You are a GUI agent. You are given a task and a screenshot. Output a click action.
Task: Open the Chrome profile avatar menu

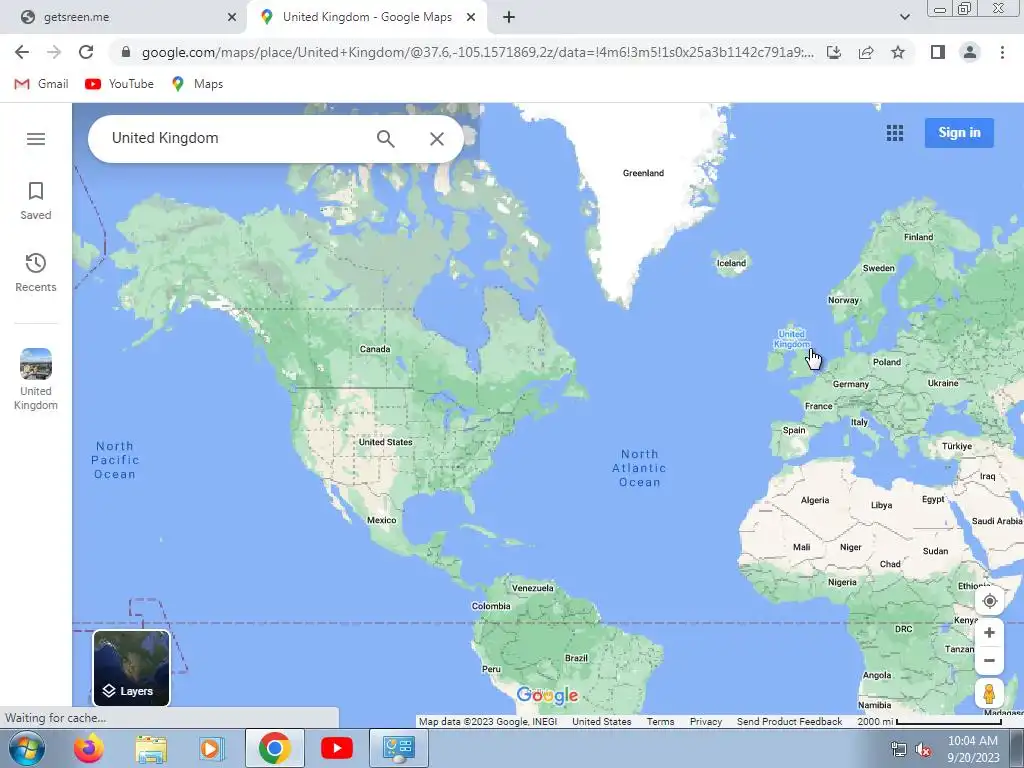(x=970, y=52)
